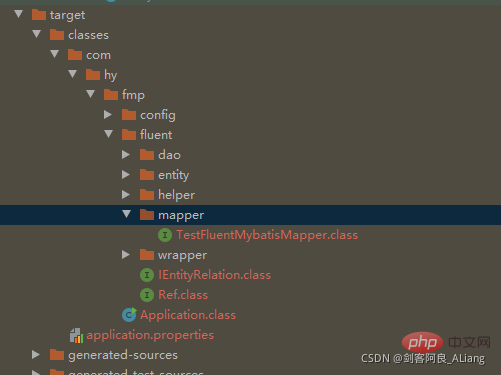This screenshot has width=501, height=375.
Task: Select the com package label
Action: coord(98,55)
